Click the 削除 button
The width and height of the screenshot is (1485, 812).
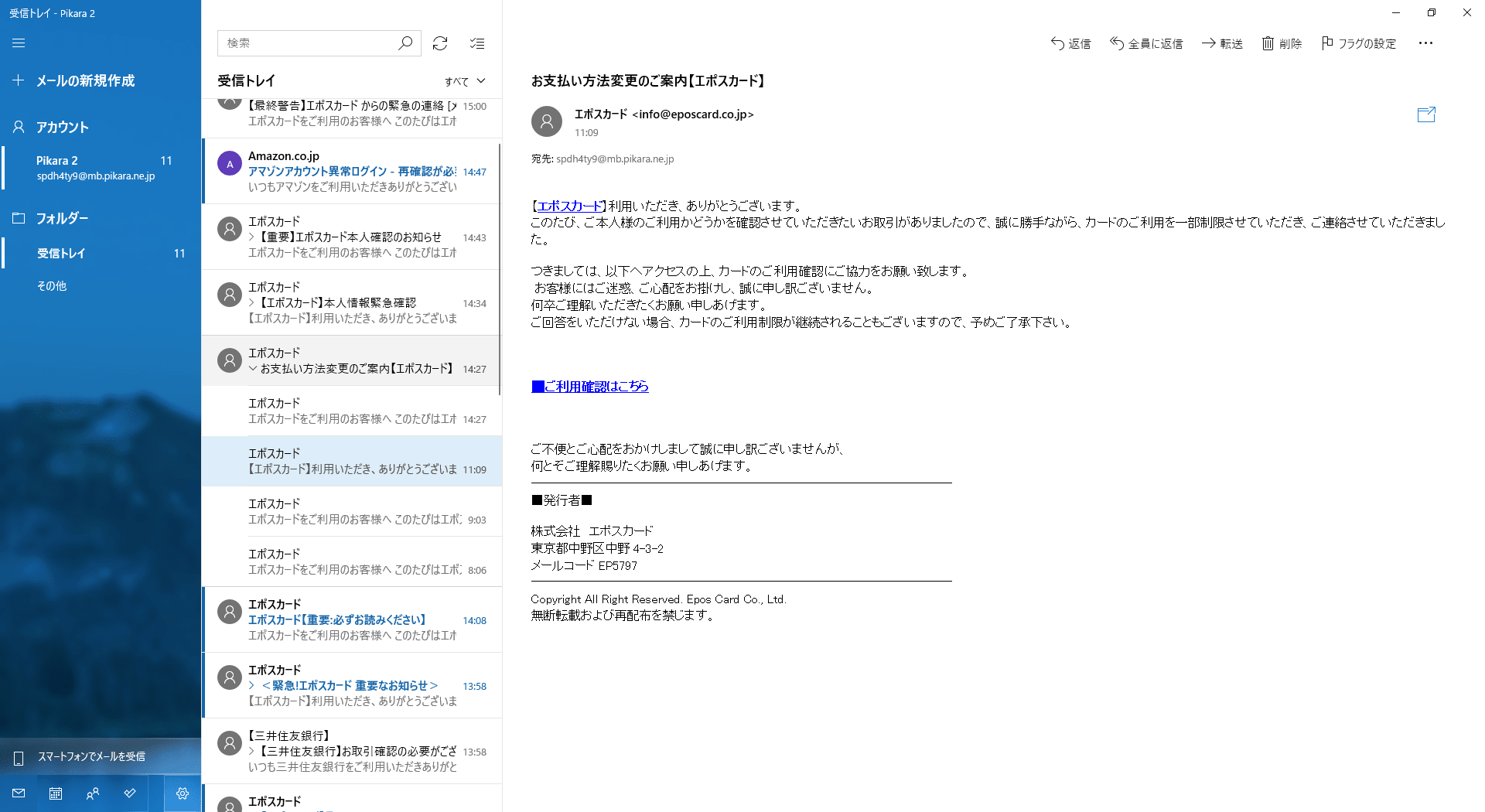coord(1282,43)
